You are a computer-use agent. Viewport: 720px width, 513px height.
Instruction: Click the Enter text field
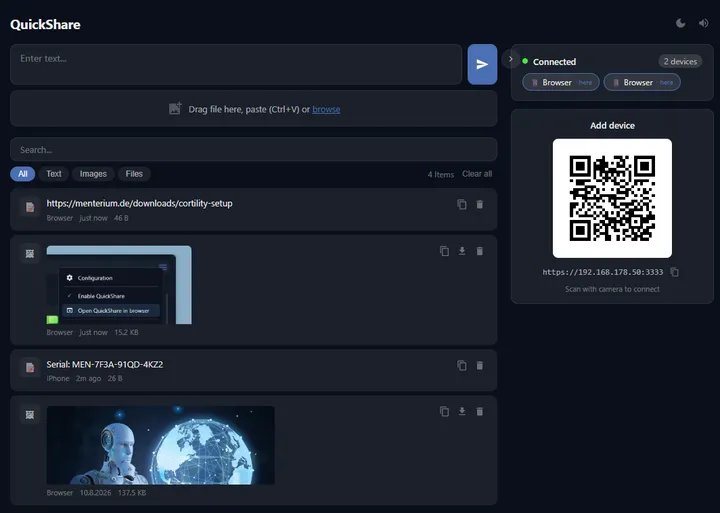(236, 64)
